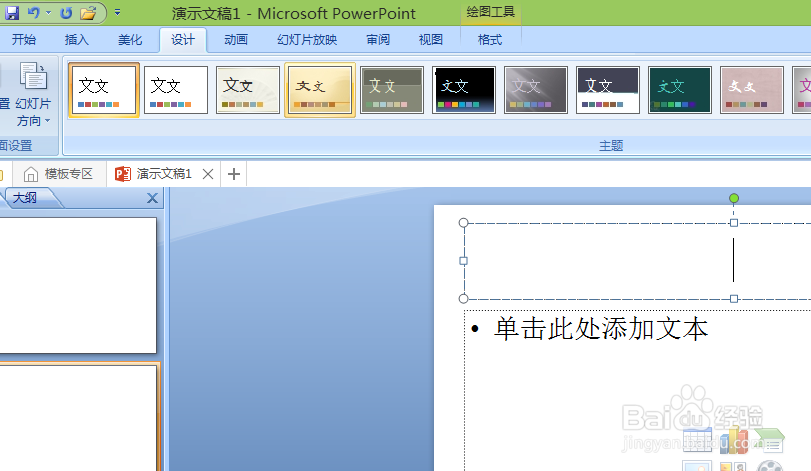Click the Insert SmartArt icon in content placeholder
The width and height of the screenshot is (811, 471).
[x=770, y=440]
